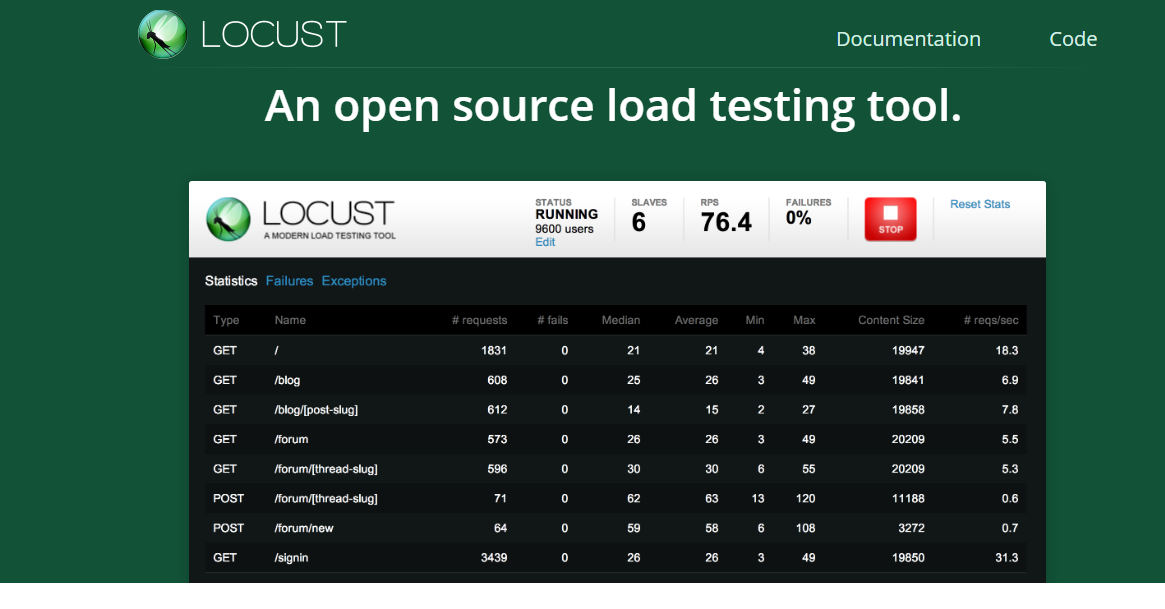Image resolution: width=1165 pixels, height=609 pixels.
Task: Click request count 1831
Action: coord(493,351)
